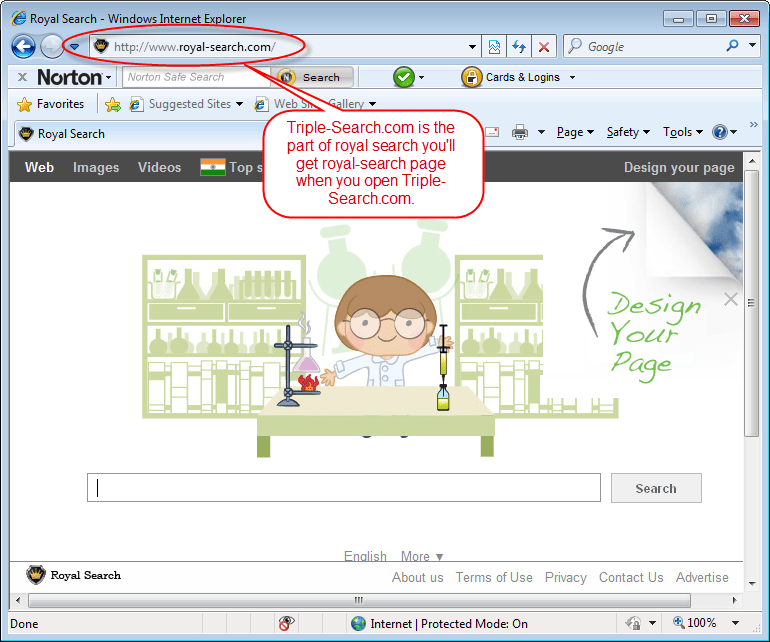The height and width of the screenshot is (642, 770).
Task: Open the Contact Us link
Action: click(x=631, y=578)
